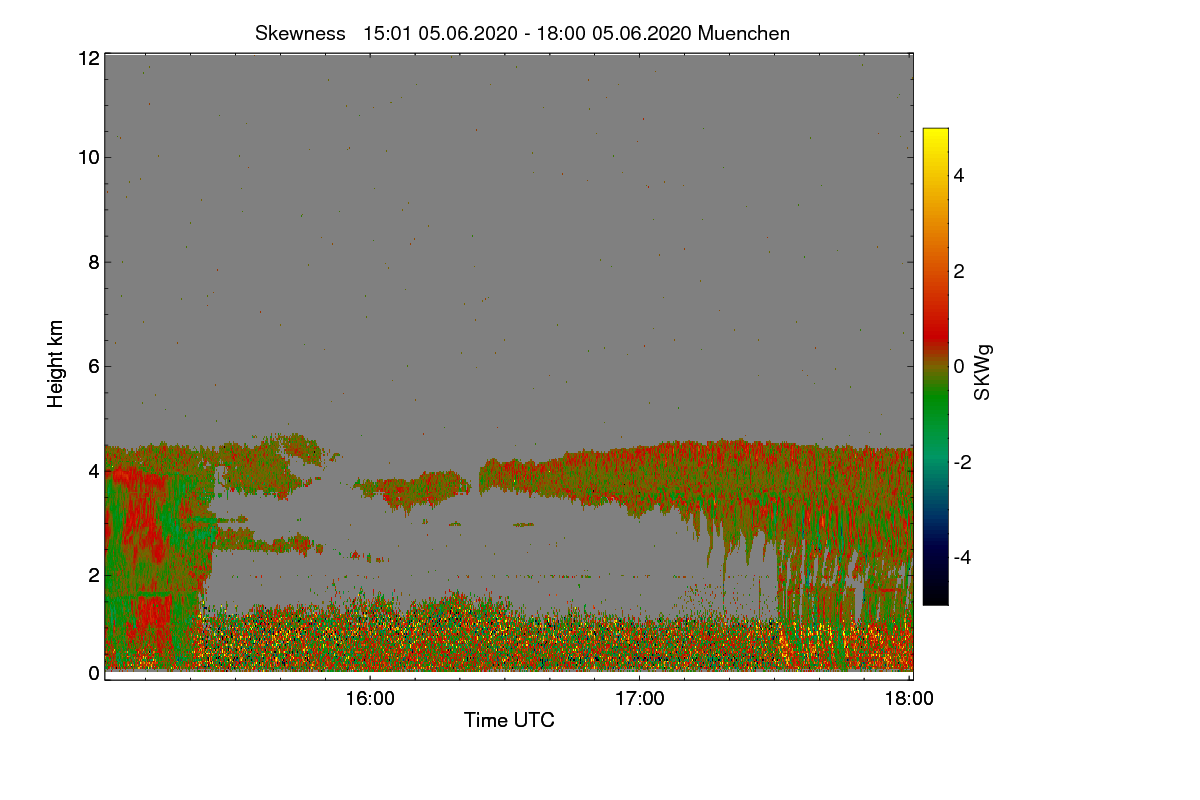Click the height tick label 4
This screenshot has width=1200, height=800.
click(94, 470)
